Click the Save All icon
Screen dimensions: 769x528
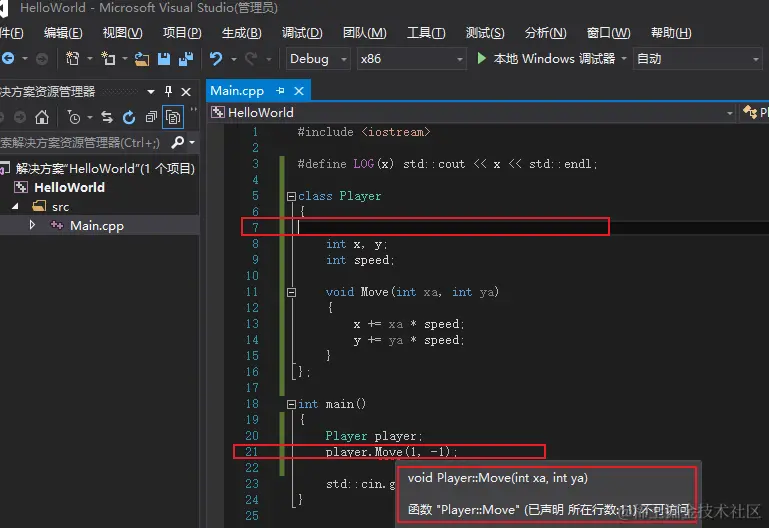coord(186,59)
